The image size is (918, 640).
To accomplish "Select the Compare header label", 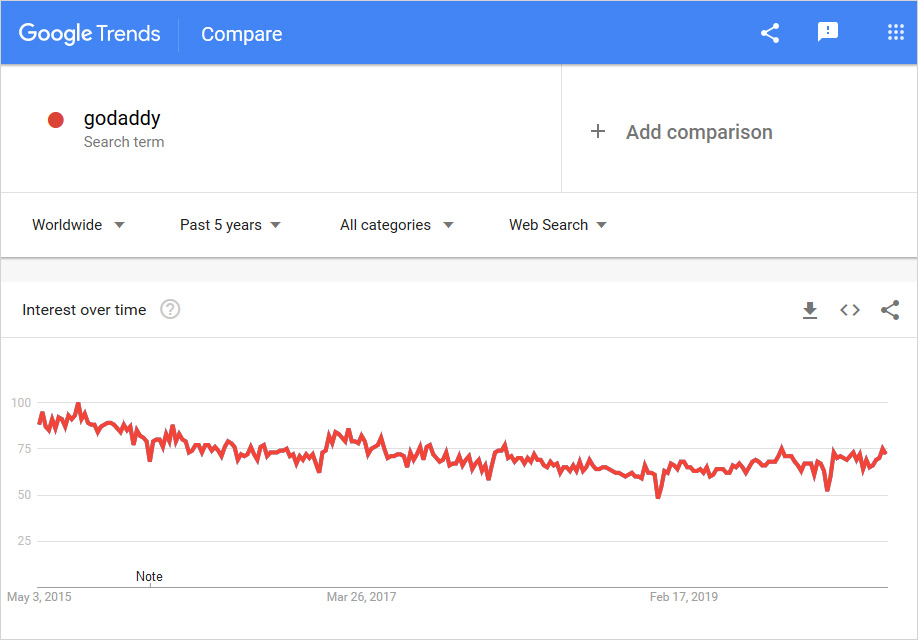I will [242, 34].
